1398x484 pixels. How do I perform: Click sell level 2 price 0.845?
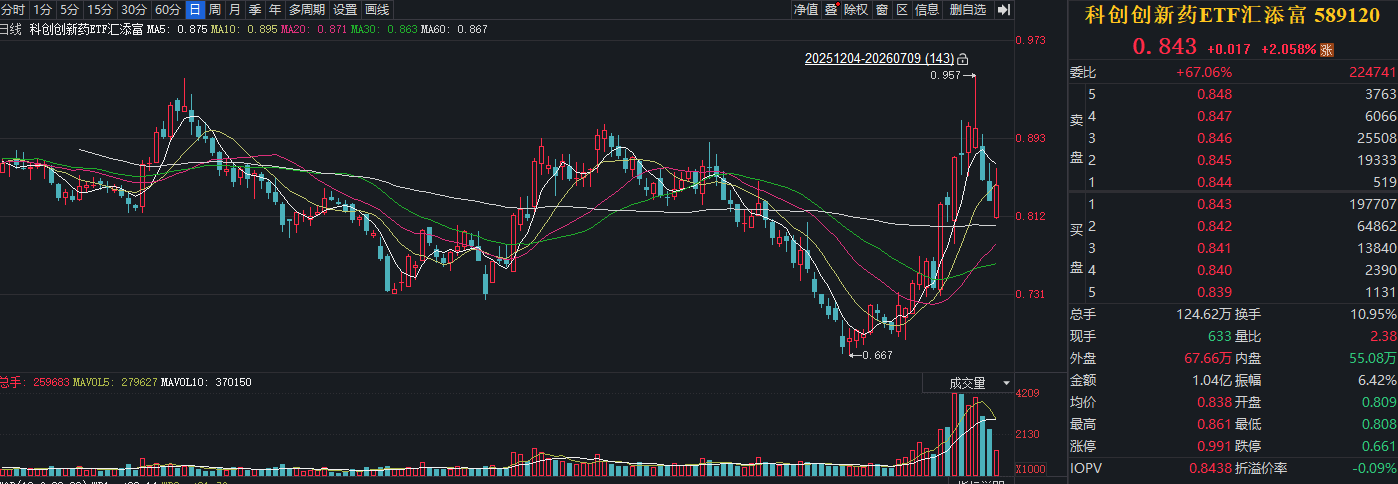1214,160
